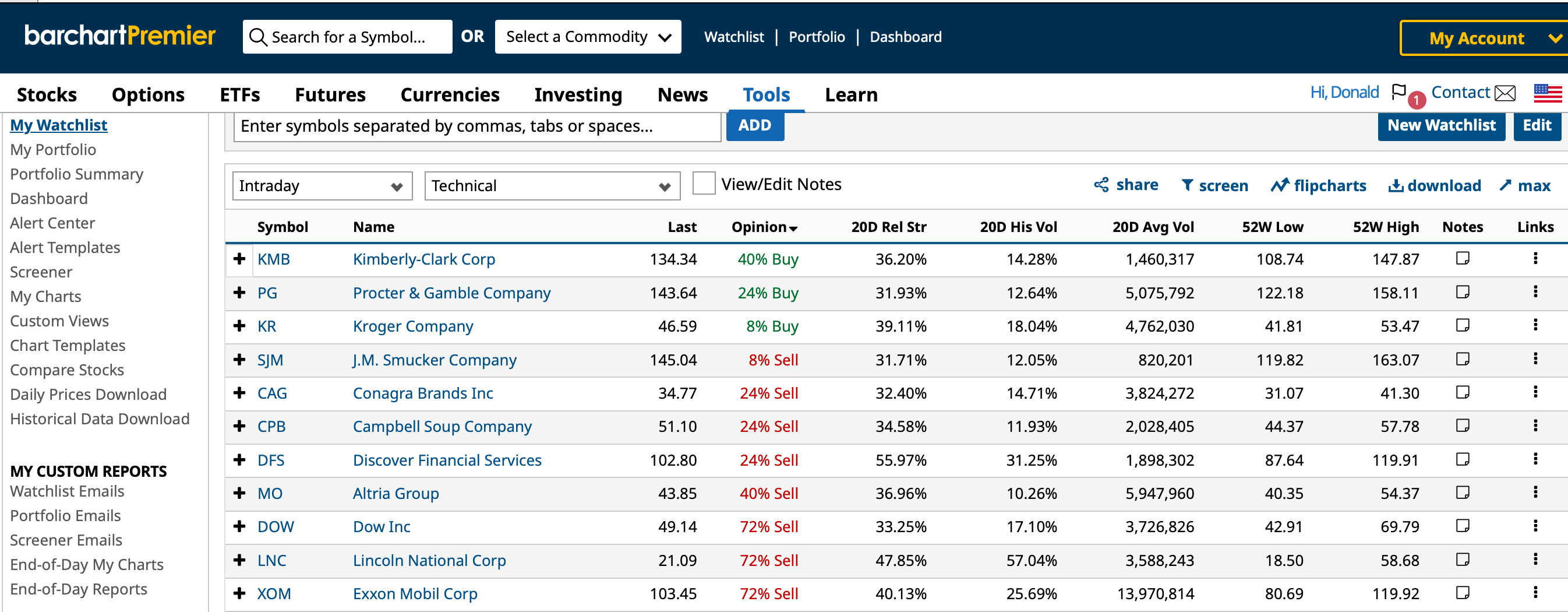Open the note icon for CAG row
This screenshot has height=612, width=1568.
pyautogui.click(x=1463, y=393)
